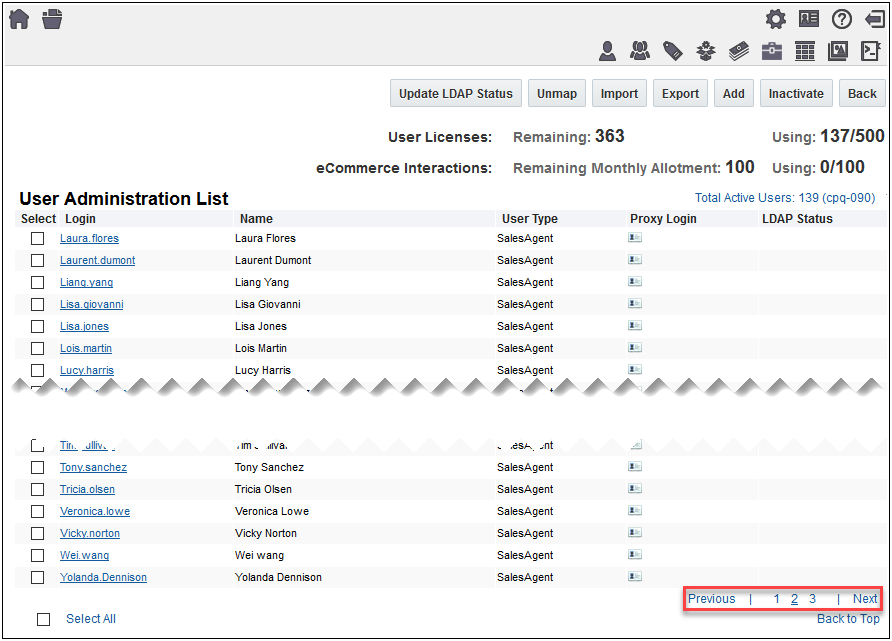Open the user groups icon
Screen dimensions: 892x641
(x=639, y=51)
